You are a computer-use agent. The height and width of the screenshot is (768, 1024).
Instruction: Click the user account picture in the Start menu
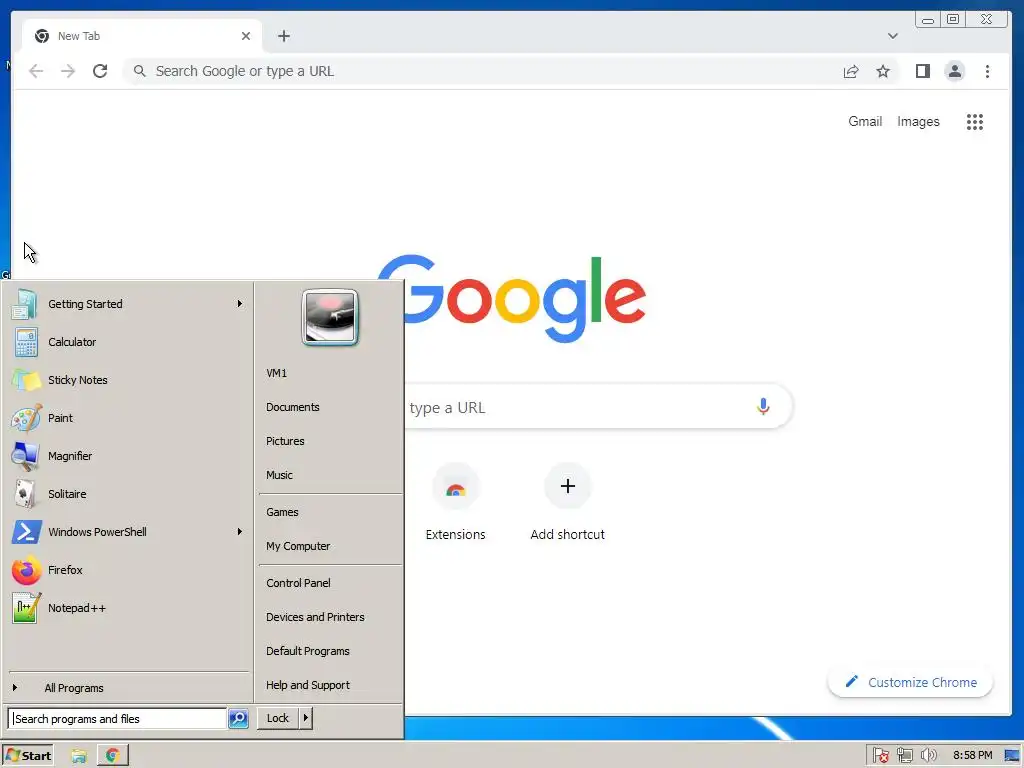click(x=330, y=317)
